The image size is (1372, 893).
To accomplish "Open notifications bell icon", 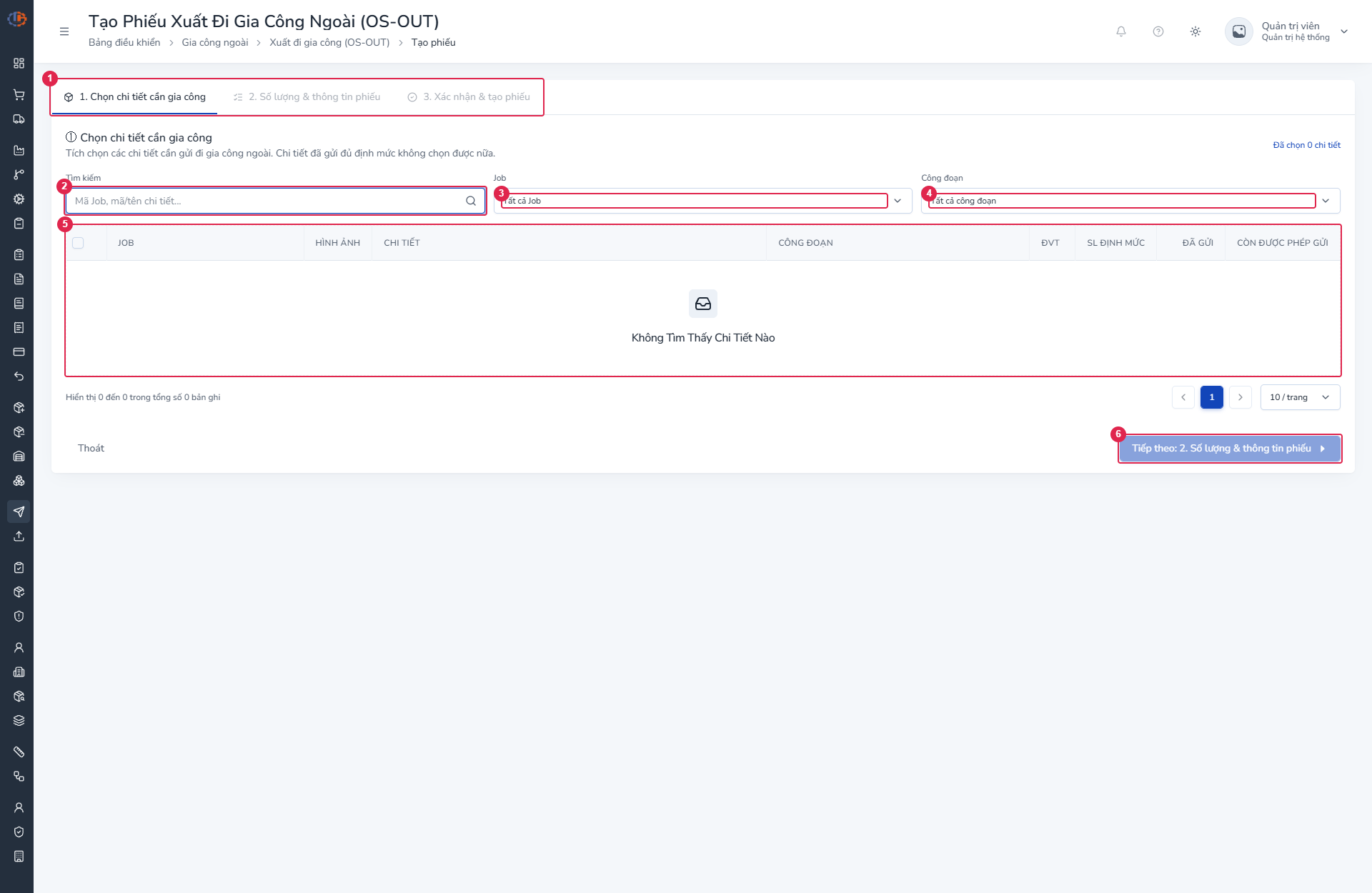I will 1121,31.
